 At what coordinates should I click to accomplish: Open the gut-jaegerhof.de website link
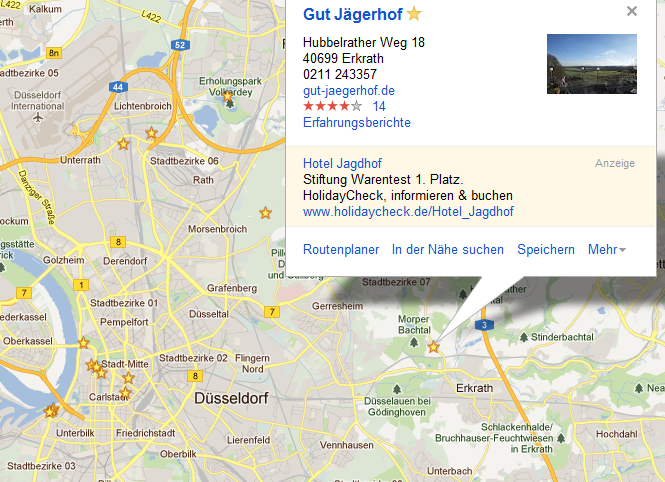click(349, 90)
